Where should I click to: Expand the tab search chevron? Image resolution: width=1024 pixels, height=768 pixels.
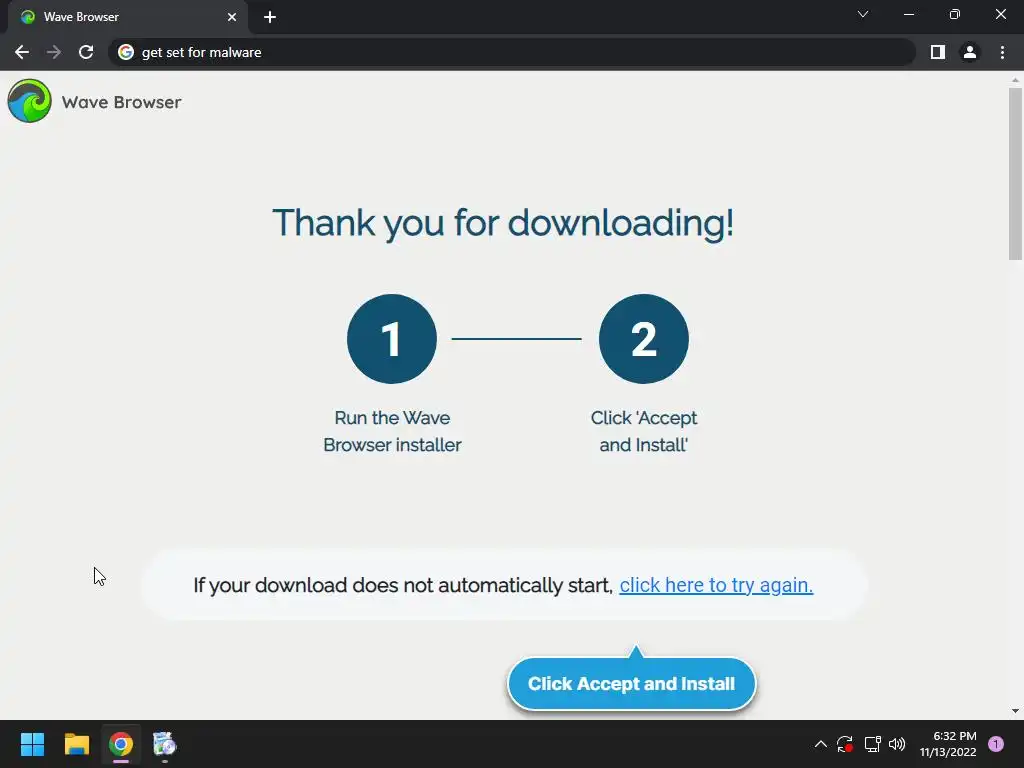coord(863,14)
